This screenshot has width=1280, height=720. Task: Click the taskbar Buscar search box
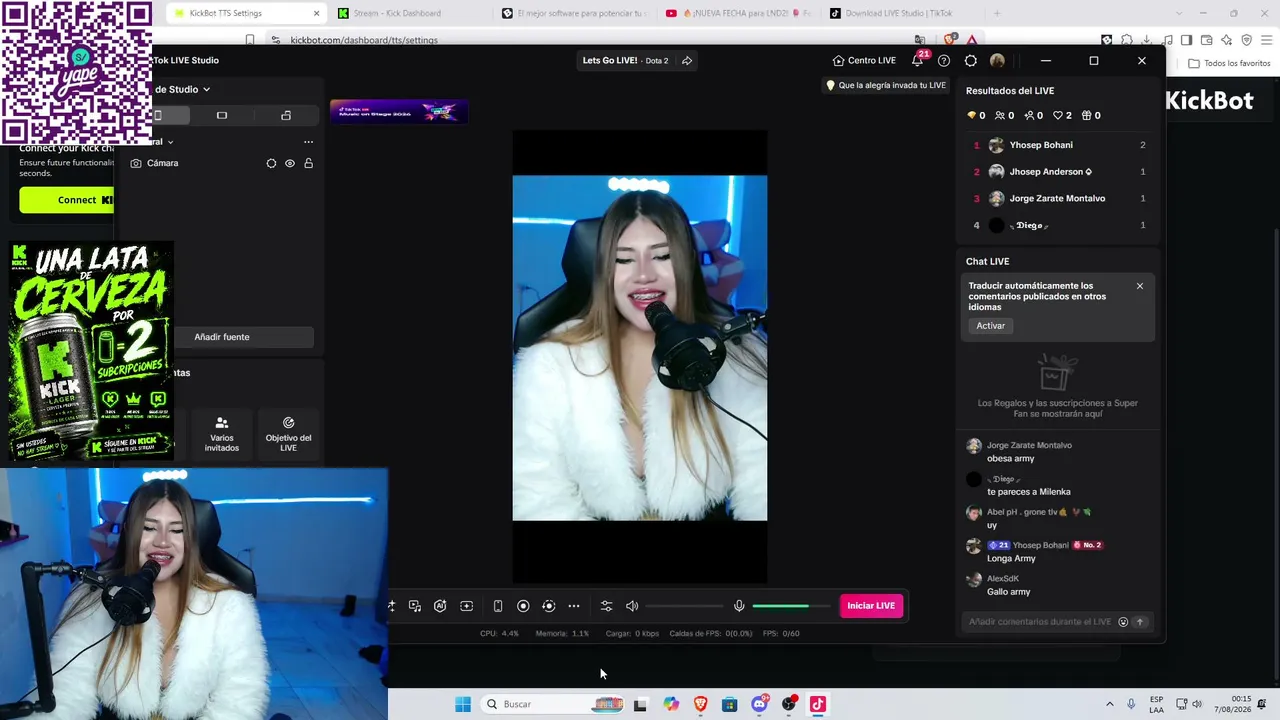pyautogui.click(x=554, y=704)
